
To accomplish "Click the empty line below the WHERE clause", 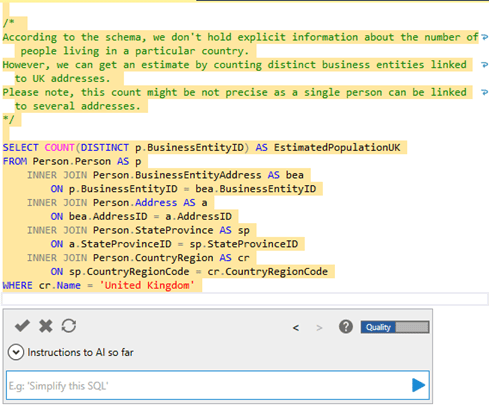I will point(245,299).
